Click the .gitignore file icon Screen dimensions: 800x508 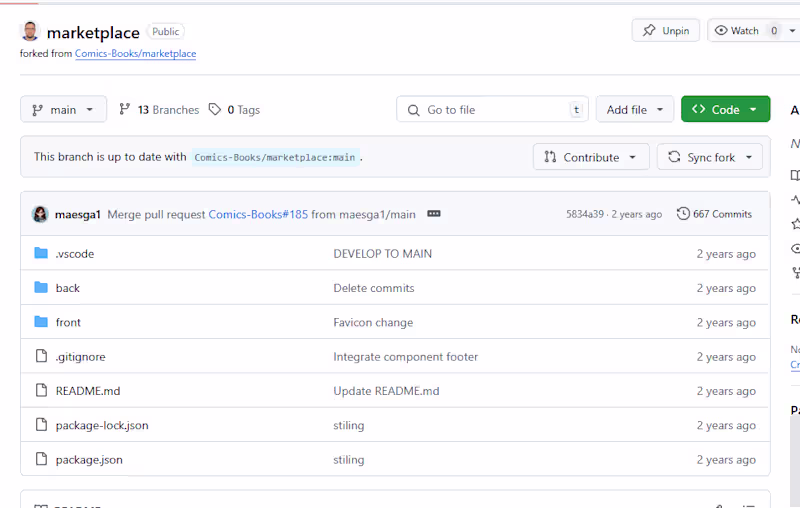pos(41,355)
